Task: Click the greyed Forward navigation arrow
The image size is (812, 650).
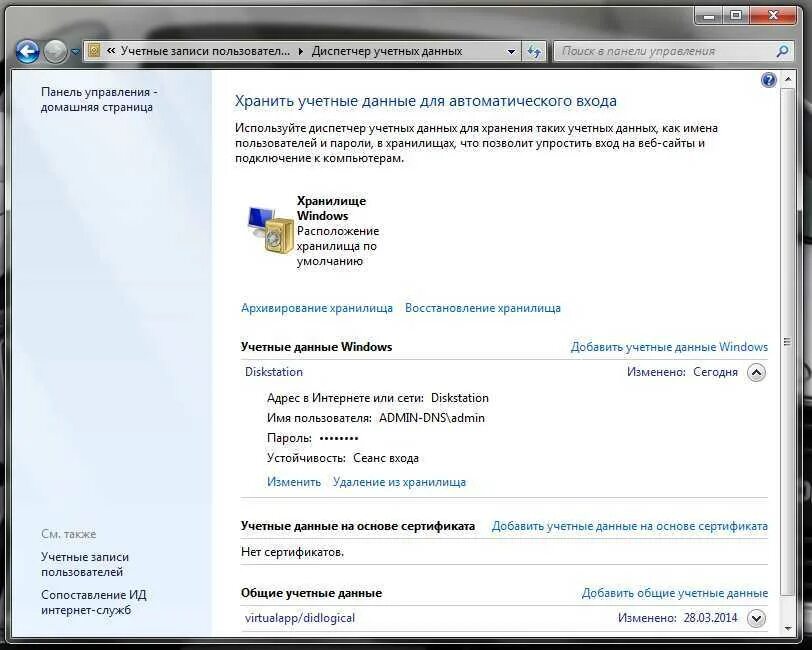Action: [55, 51]
